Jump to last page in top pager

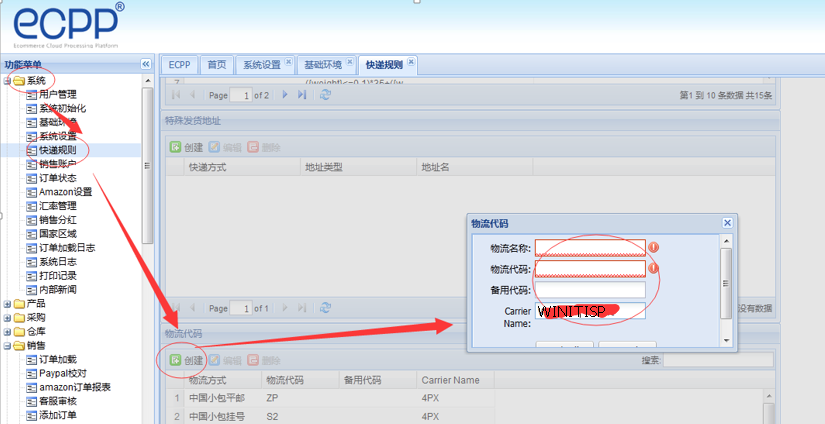click(x=301, y=95)
